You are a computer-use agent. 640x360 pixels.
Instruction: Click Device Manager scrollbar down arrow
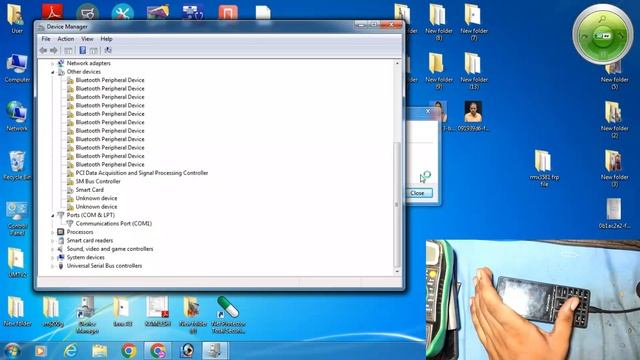(x=397, y=271)
